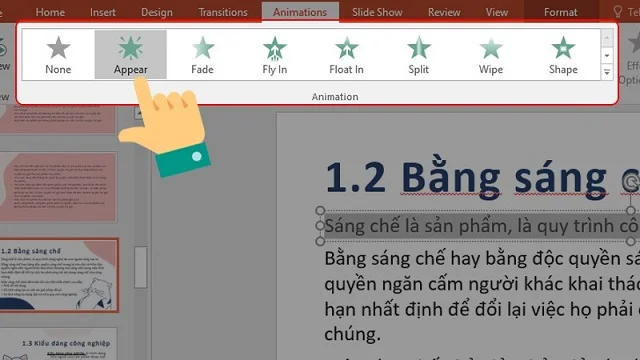The height and width of the screenshot is (360, 640).
Task: Apply the Shape animation
Action: pyautogui.click(x=563, y=54)
